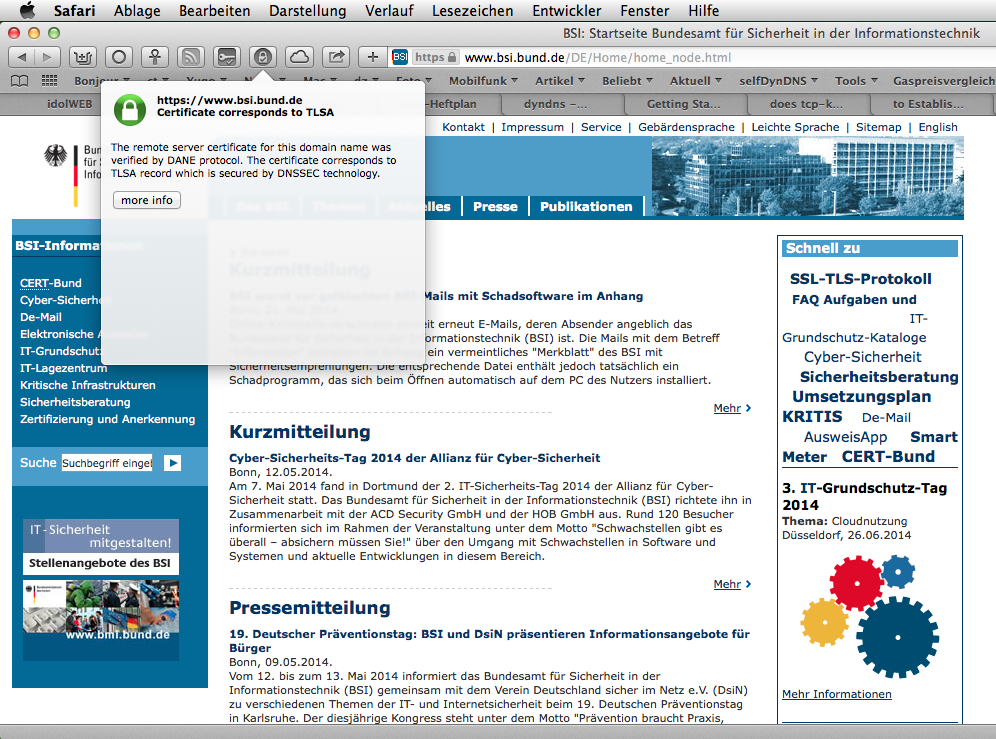Open the Cyber-Sicherheits-Tag 2014 headline

414,458
